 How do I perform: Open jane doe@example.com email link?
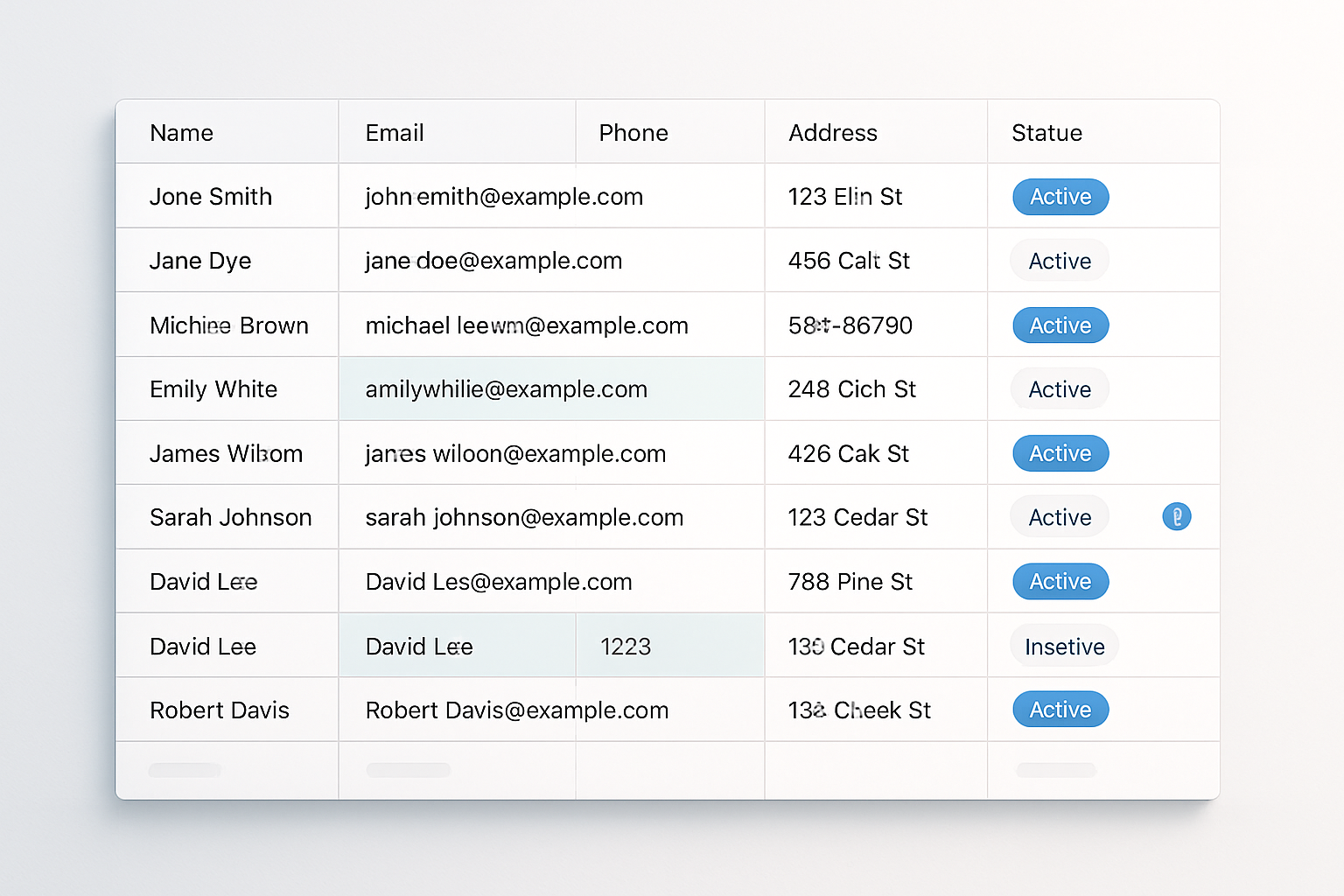pyautogui.click(x=493, y=260)
